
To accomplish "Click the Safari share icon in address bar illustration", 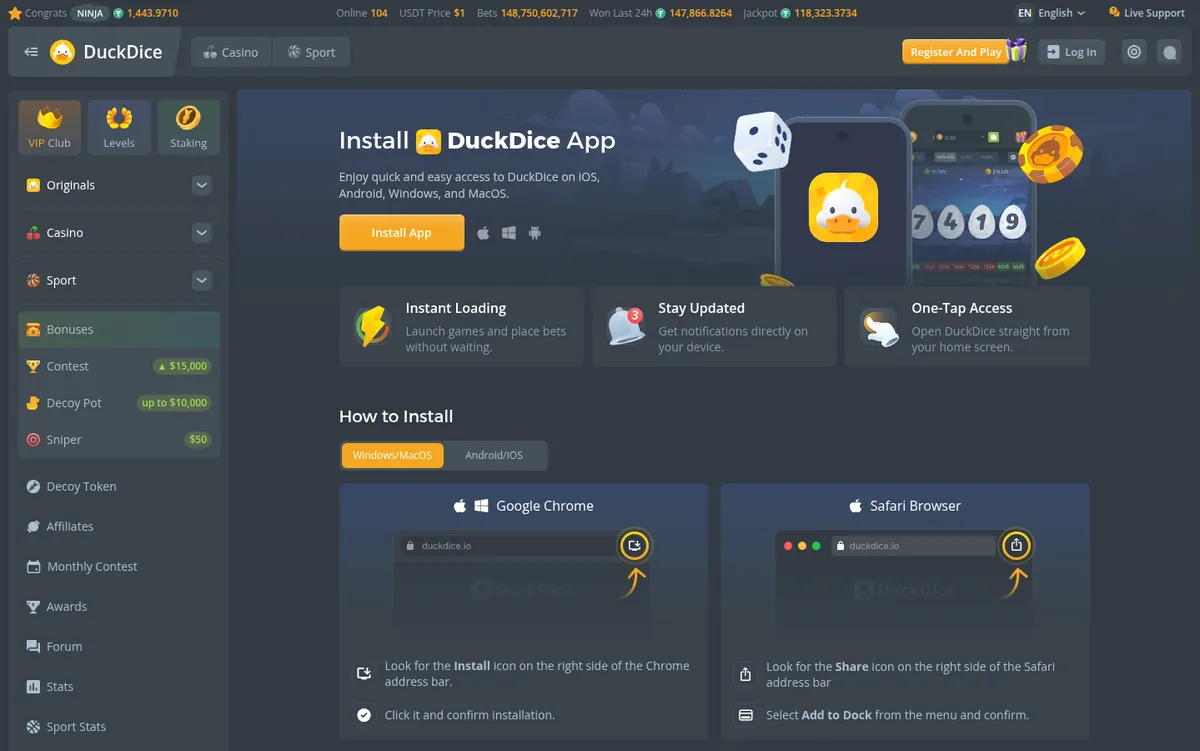I will 1016,545.
